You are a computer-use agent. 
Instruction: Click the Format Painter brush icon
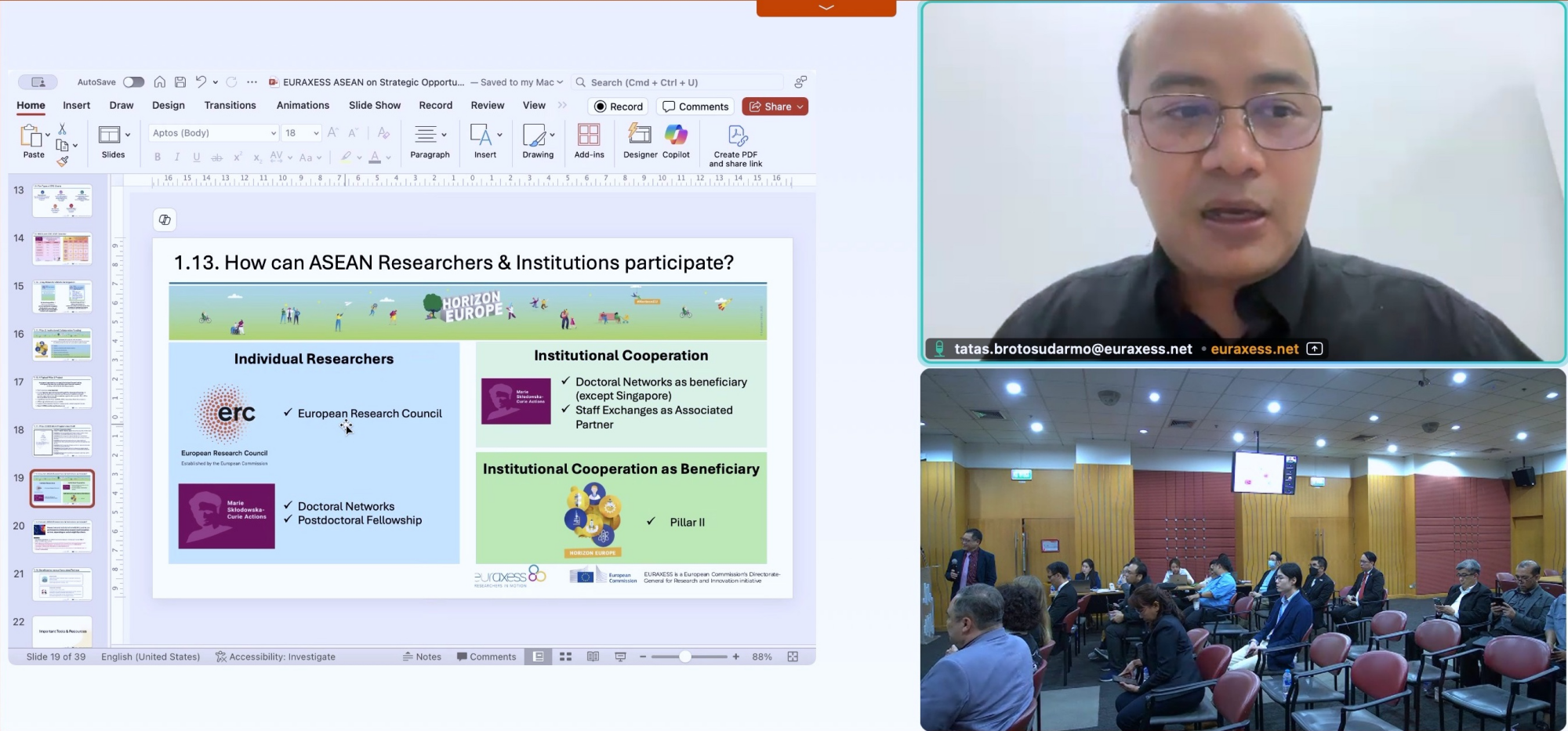(x=63, y=161)
